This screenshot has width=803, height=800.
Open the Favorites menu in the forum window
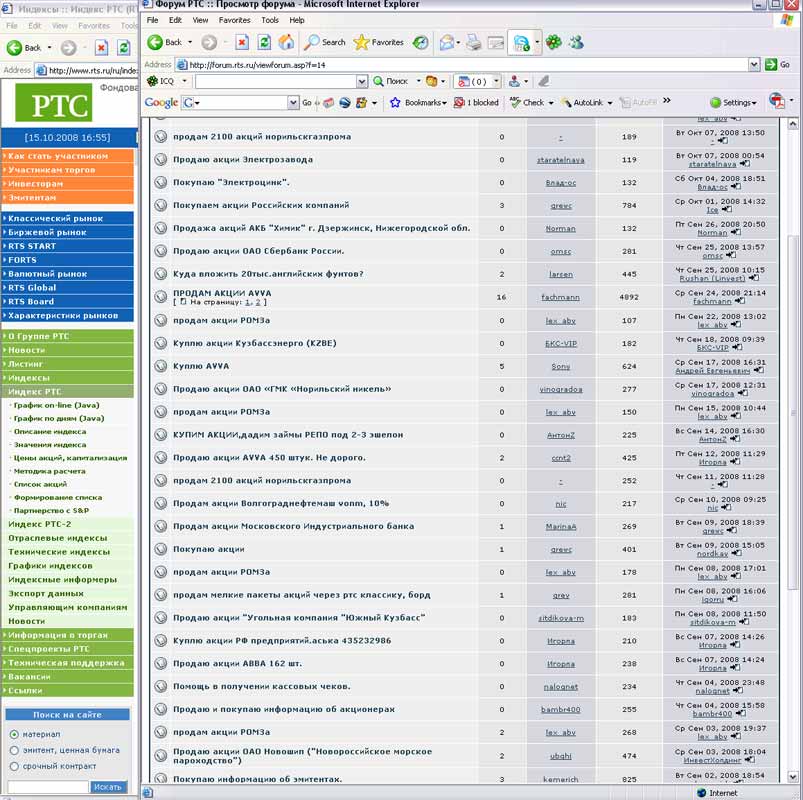point(234,20)
